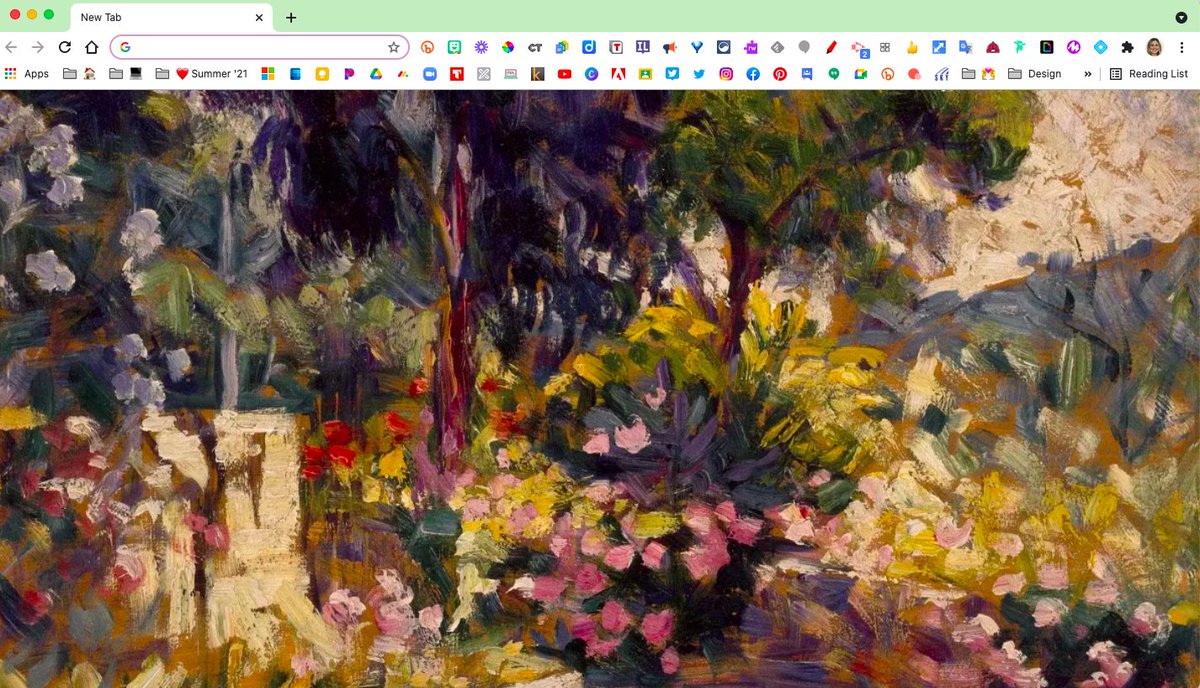The width and height of the screenshot is (1200, 688).
Task: Open the Google Drive bookmark
Action: pos(376,74)
